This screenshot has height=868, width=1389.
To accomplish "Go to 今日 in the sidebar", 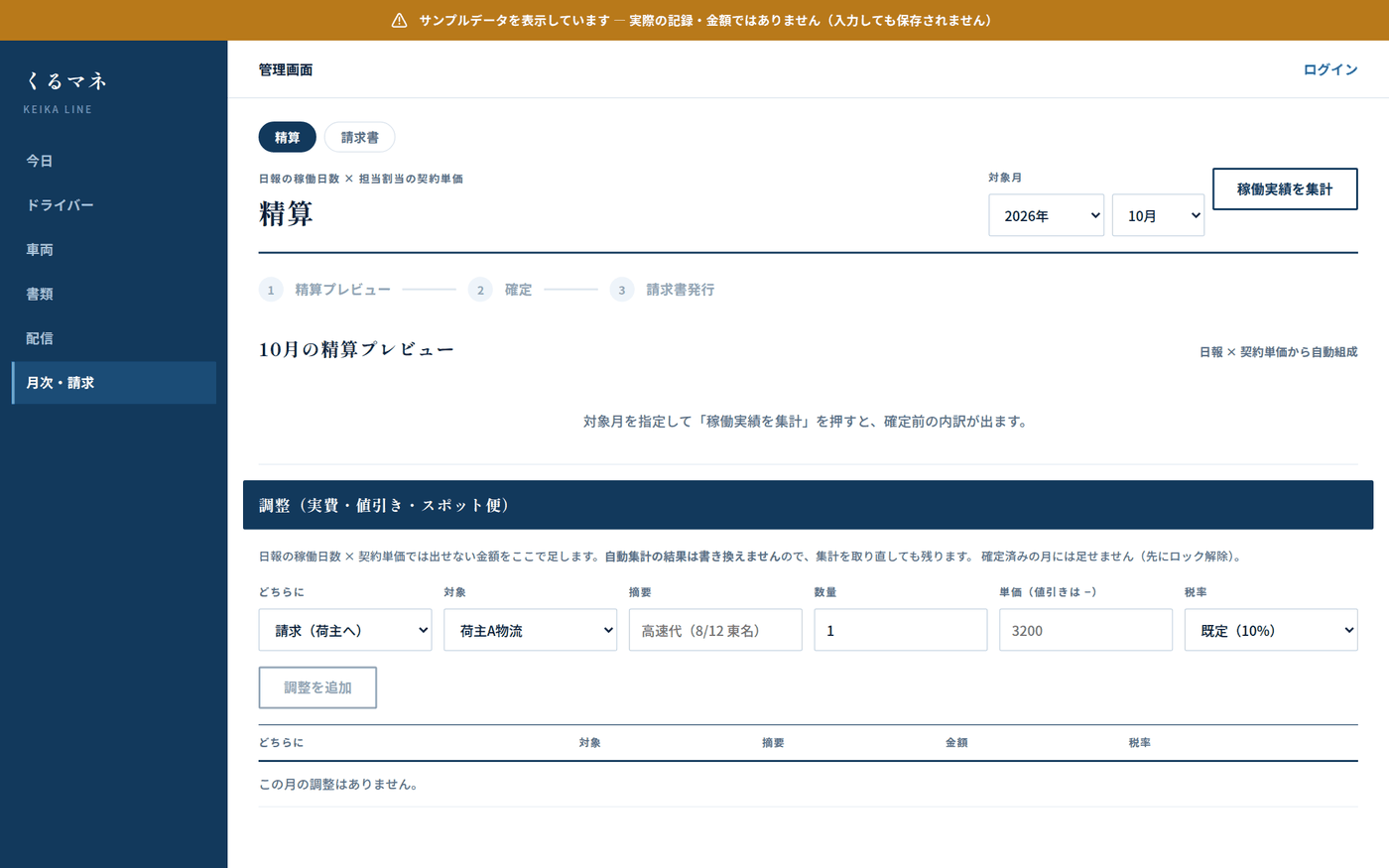I will tap(114, 161).
